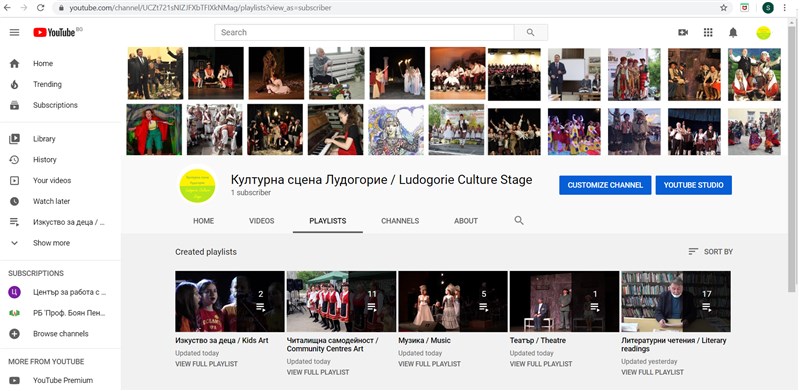
Task: Open the Театър / Theatre playlist thumbnail
Action: click(x=564, y=301)
